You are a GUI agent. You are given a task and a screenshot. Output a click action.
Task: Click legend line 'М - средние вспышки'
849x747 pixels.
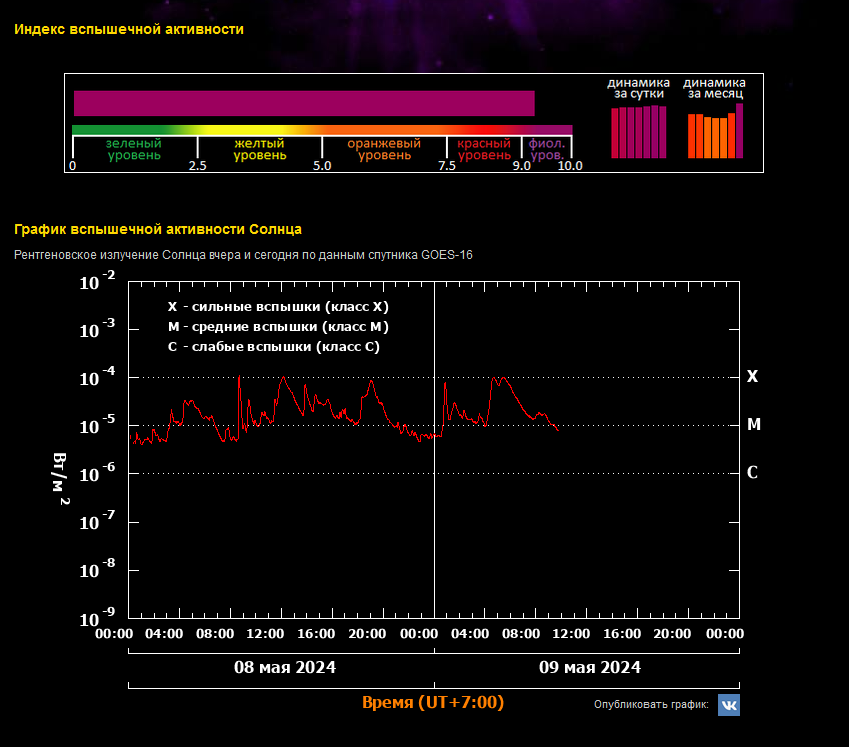(x=278, y=327)
